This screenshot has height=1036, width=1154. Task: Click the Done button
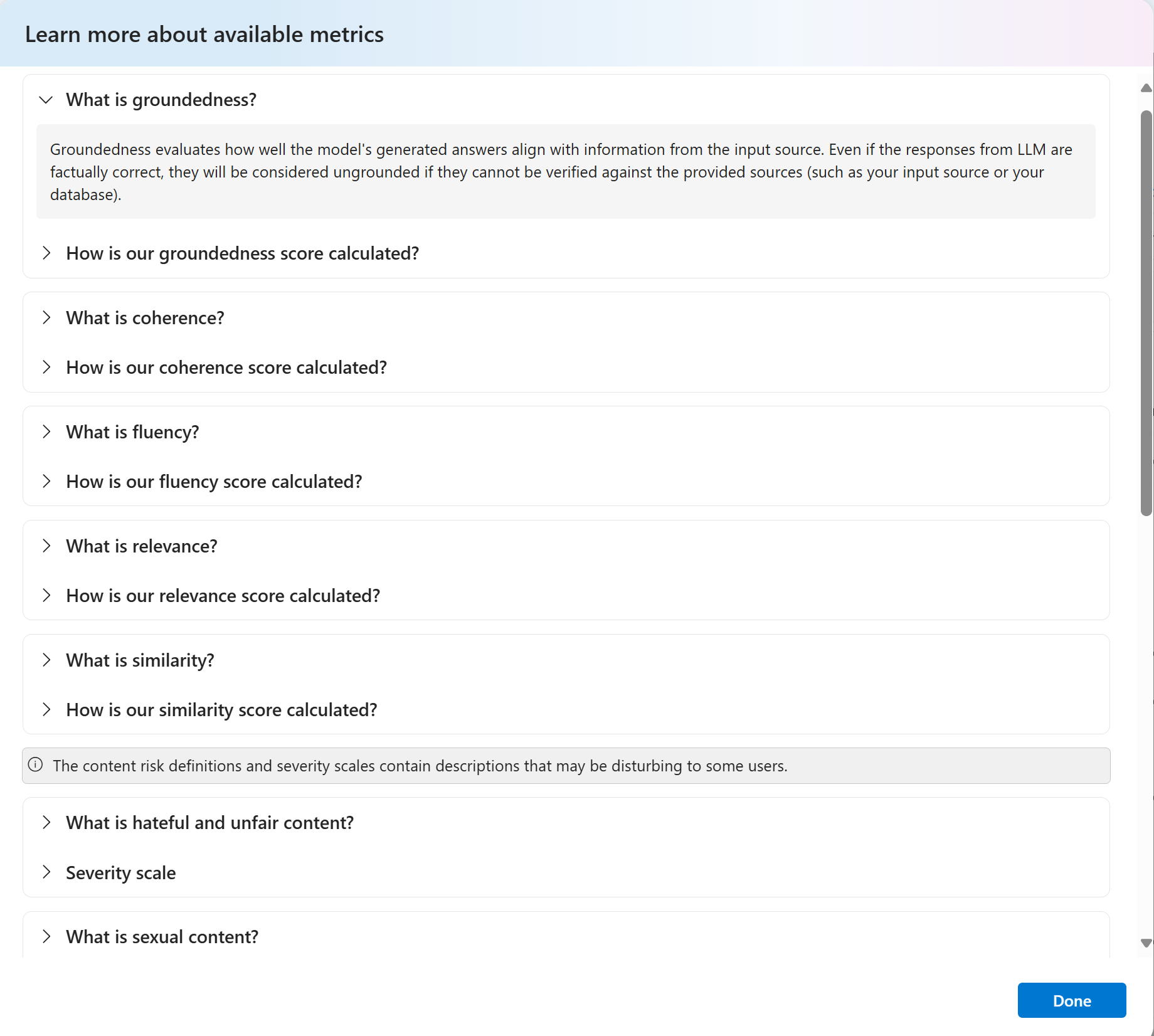pos(1071,1001)
